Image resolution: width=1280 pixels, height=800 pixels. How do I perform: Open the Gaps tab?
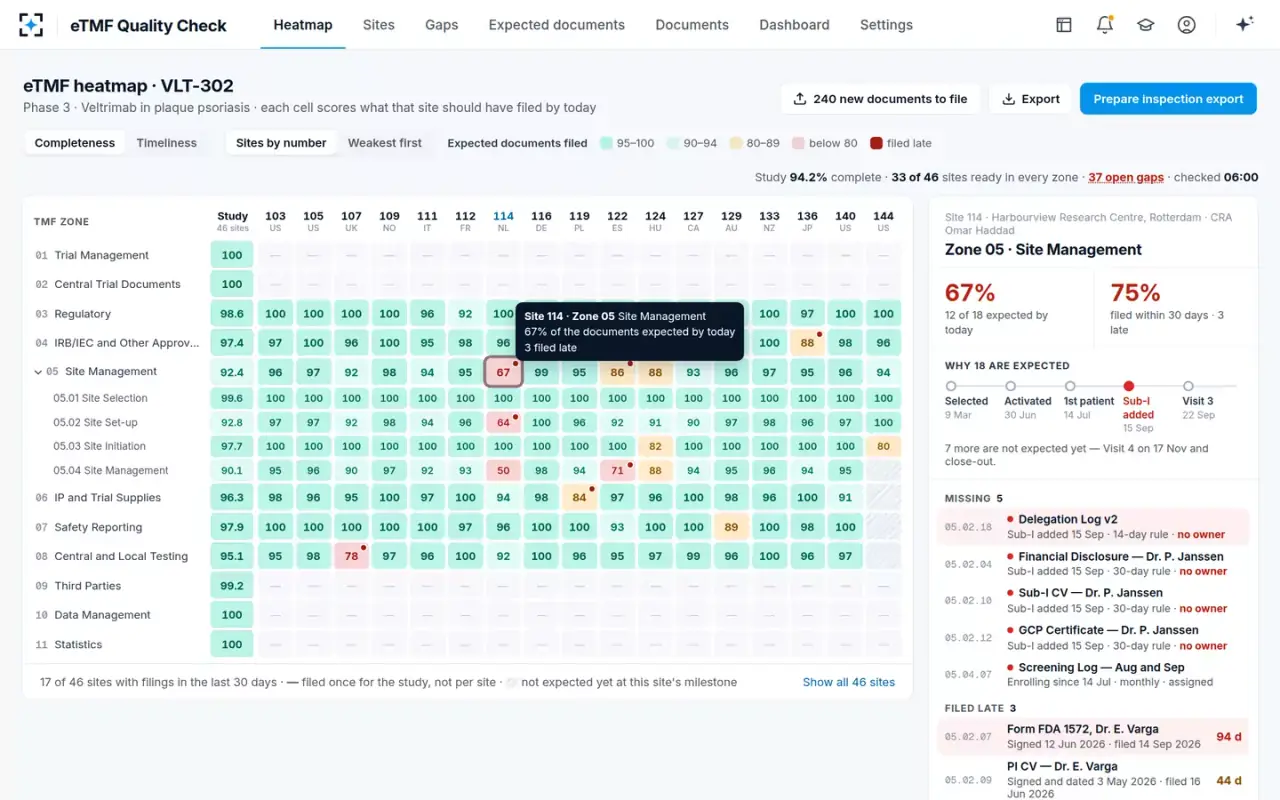(442, 25)
